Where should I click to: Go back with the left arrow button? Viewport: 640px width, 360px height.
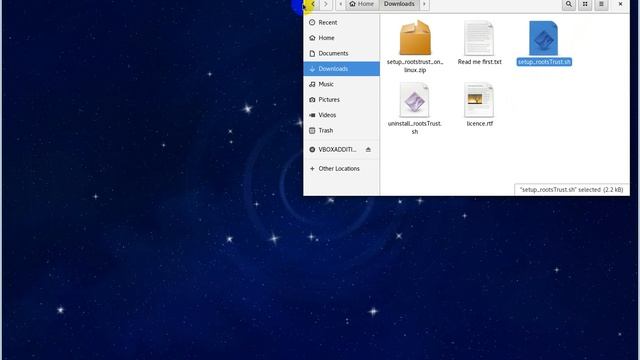click(x=313, y=4)
